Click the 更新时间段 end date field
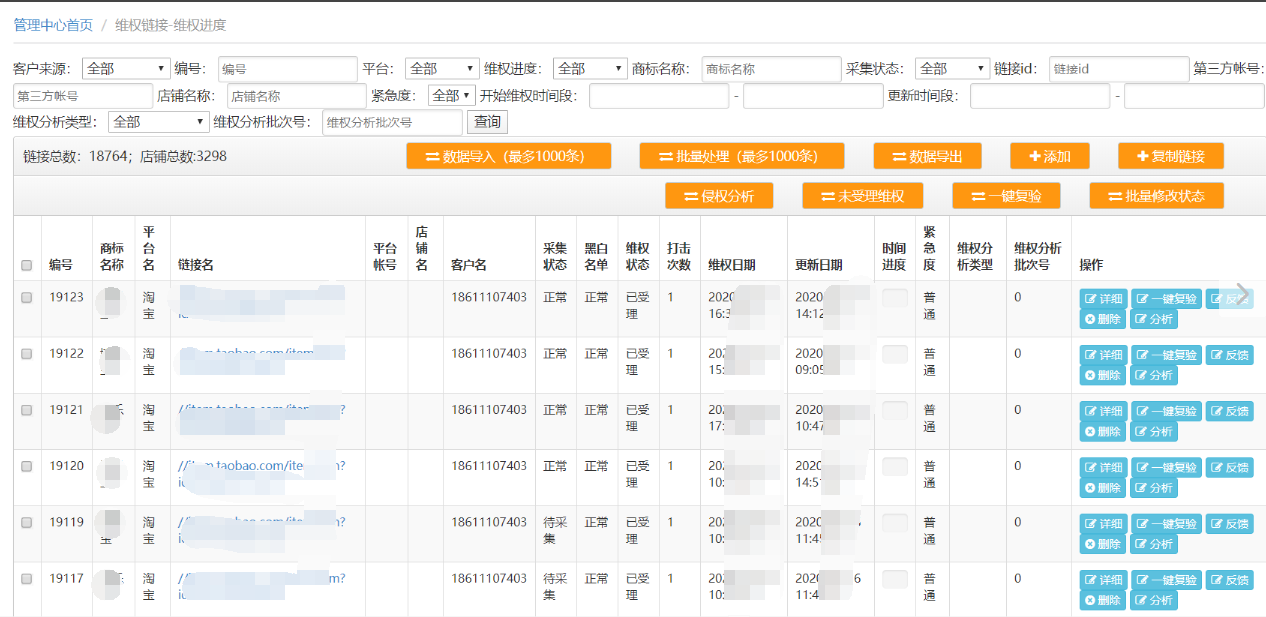 pos(1194,96)
